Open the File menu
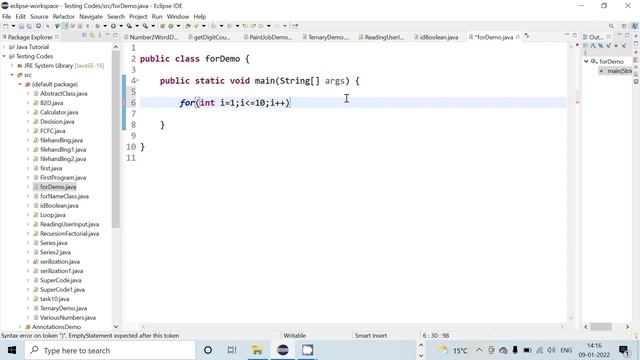The height and width of the screenshot is (360, 640). tap(7, 17)
